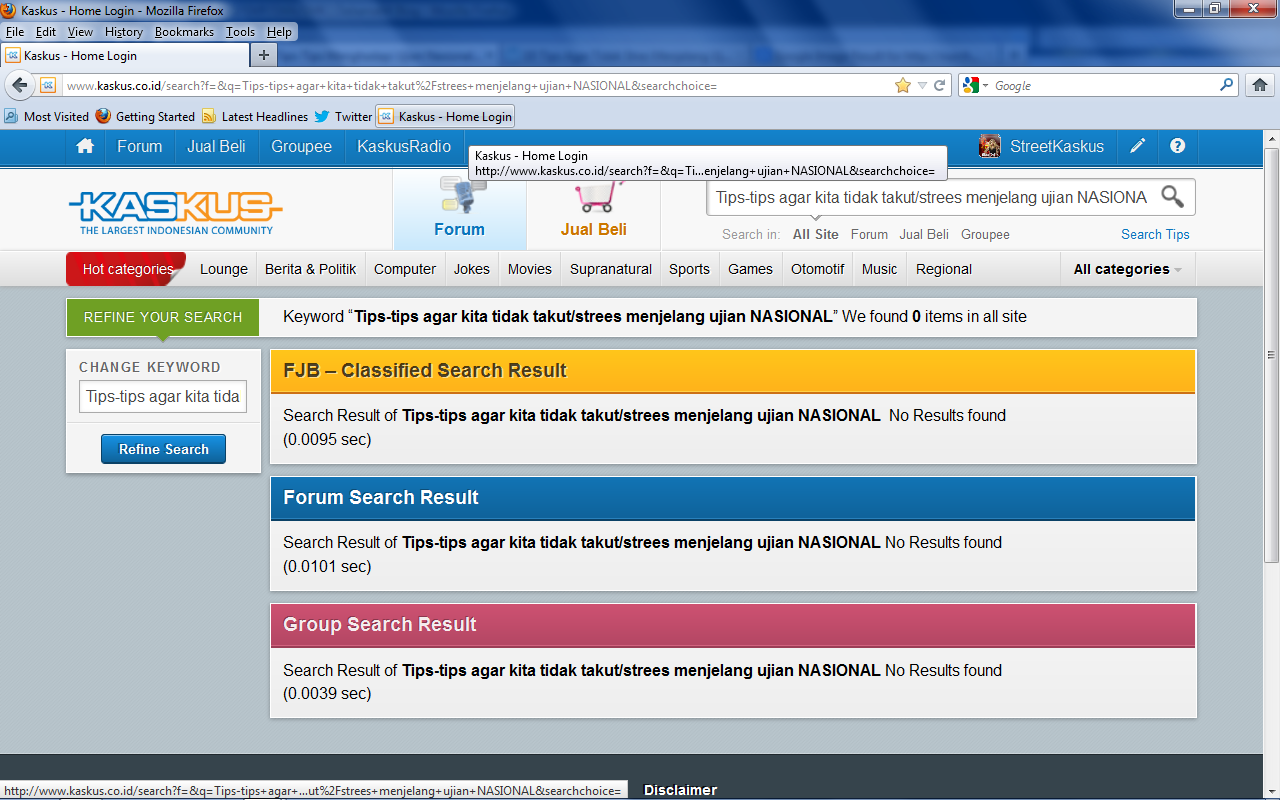Viewport: 1280px width, 800px height.
Task: Click the Kaskus home icon in navbar
Action: (85, 146)
